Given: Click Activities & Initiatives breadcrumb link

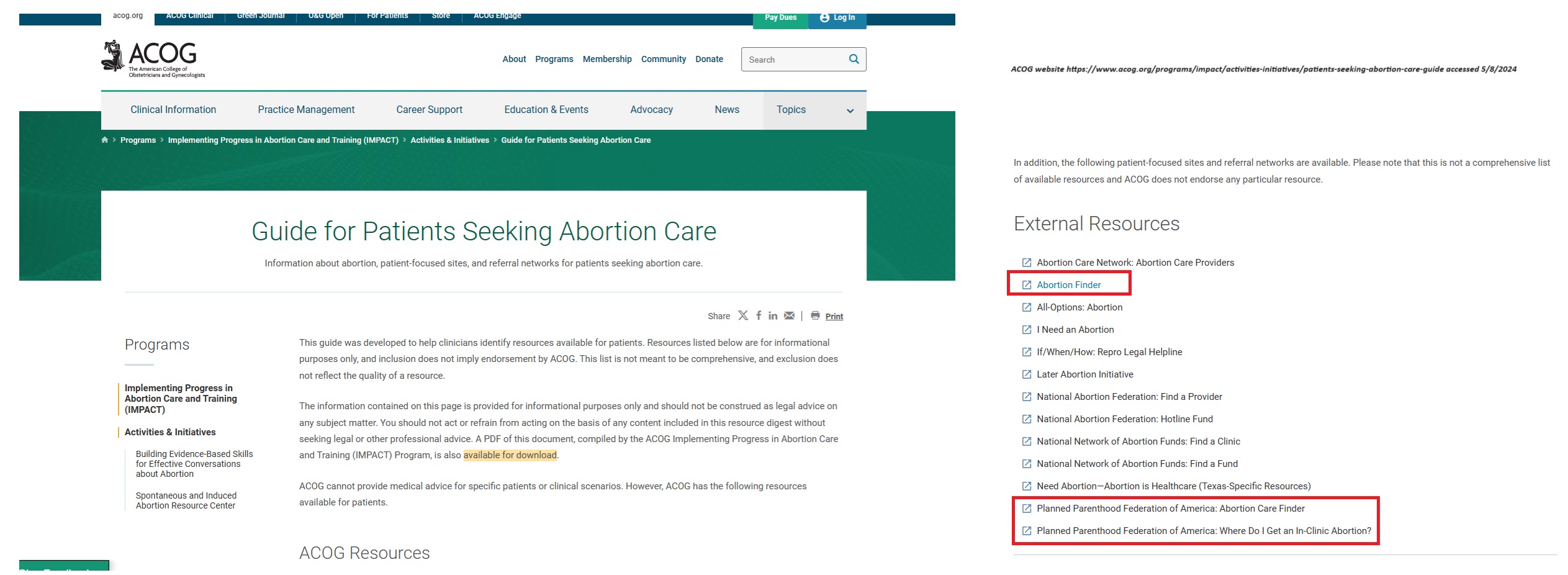Looking at the screenshot, I should (x=449, y=140).
